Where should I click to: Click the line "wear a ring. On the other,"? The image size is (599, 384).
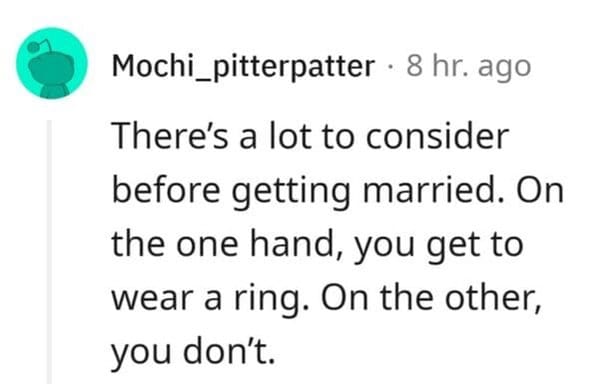(x=327, y=299)
